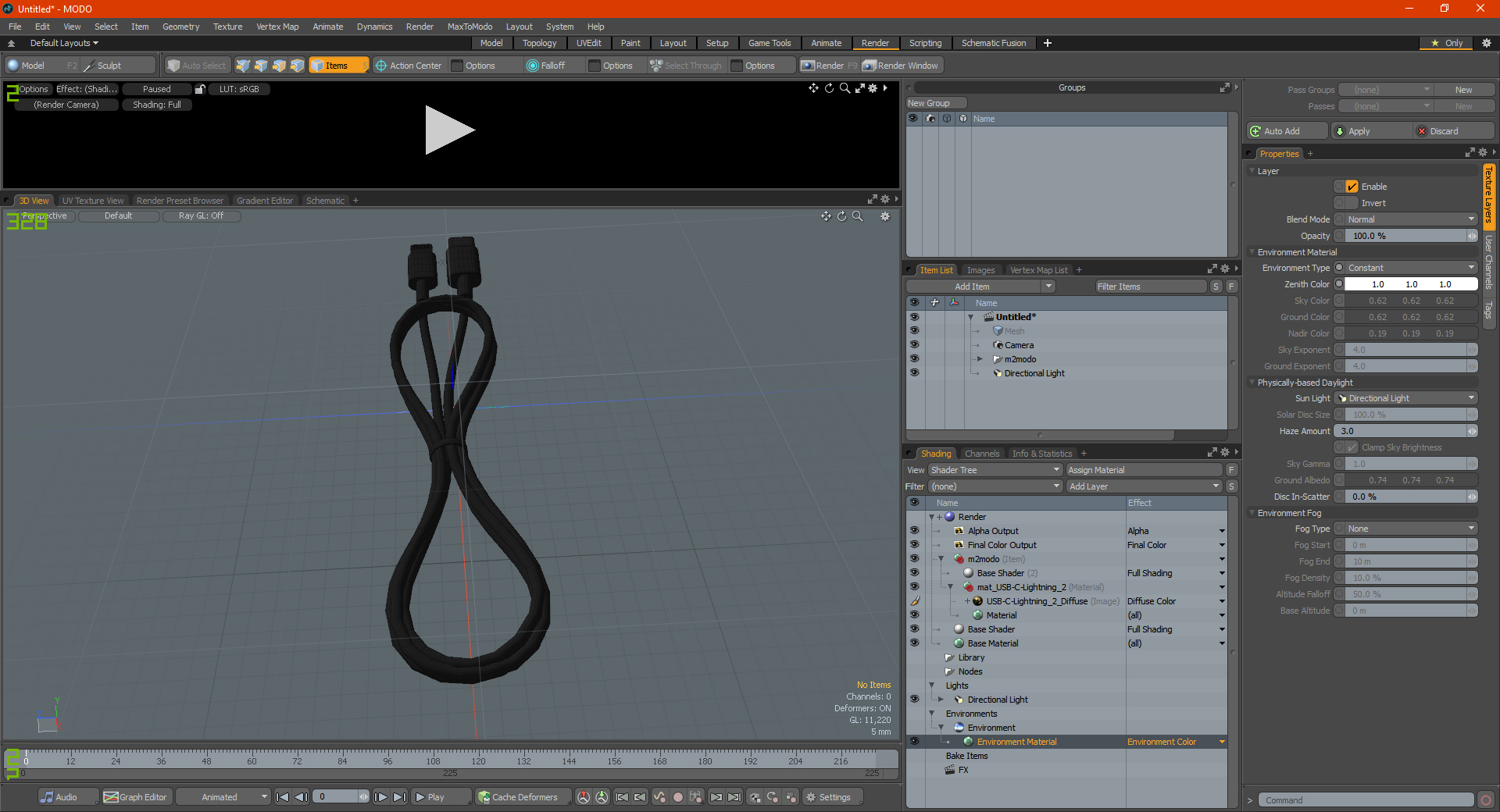Select the Directional Light item in Item List
The height and width of the screenshot is (812, 1500).
[1034, 373]
